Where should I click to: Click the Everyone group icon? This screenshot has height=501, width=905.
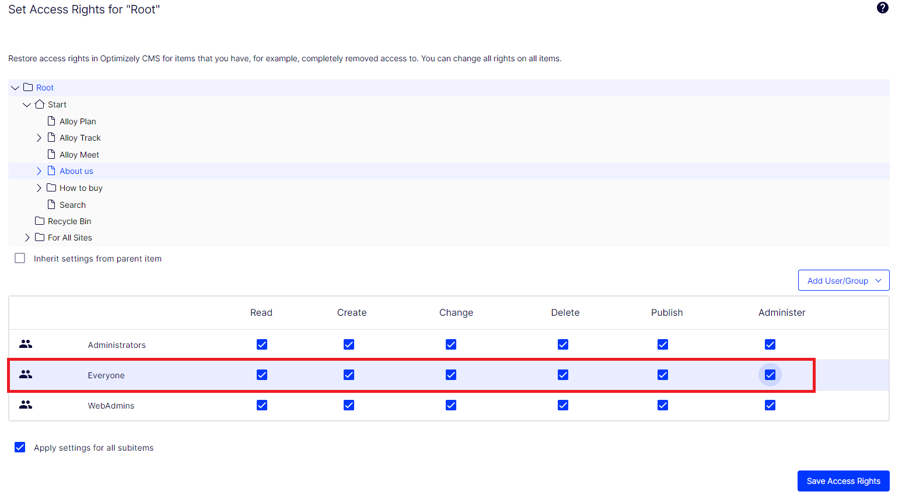(26, 375)
